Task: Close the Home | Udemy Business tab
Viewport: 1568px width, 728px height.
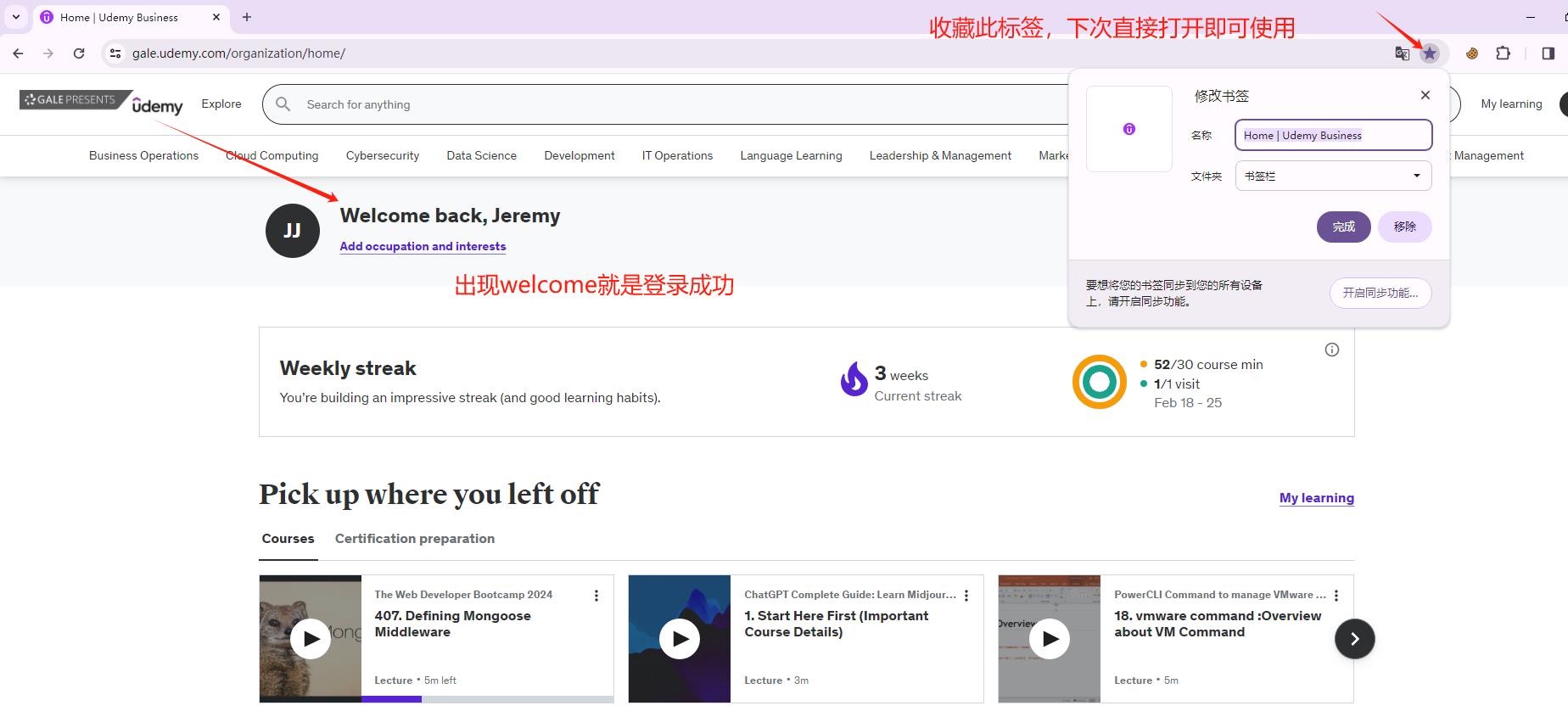Action: tap(216, 17)
